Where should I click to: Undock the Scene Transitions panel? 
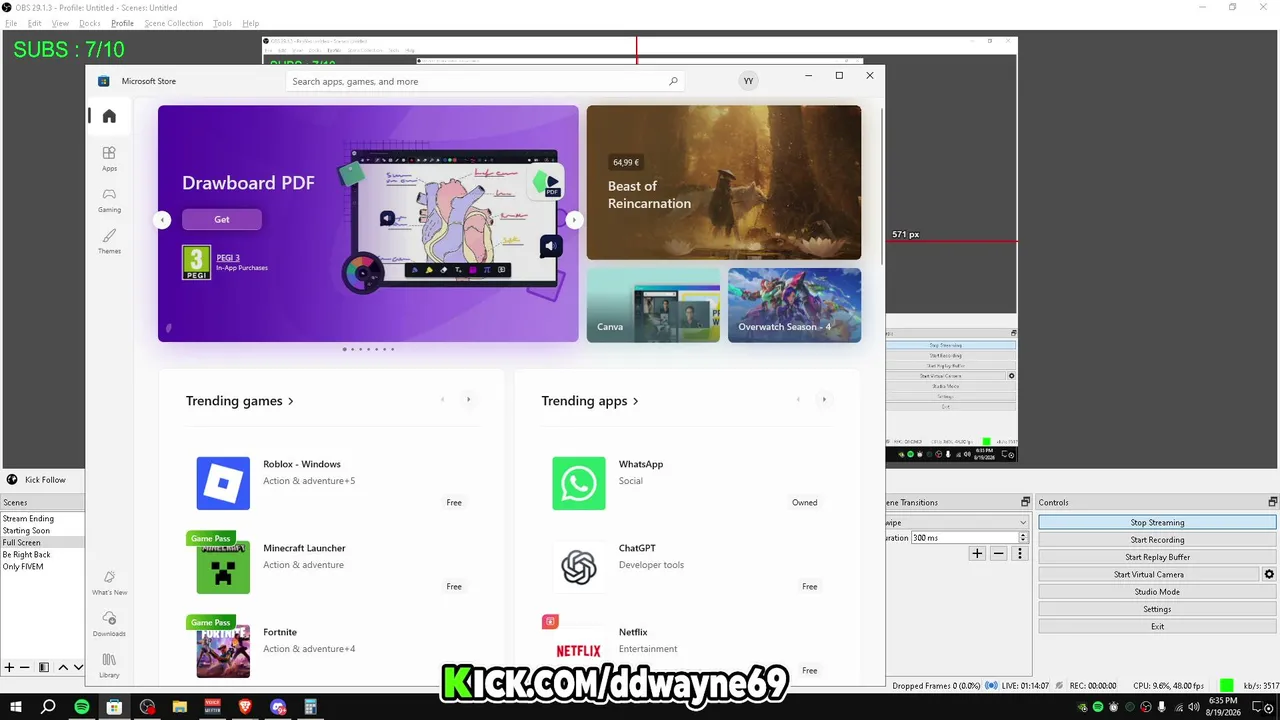point(1025,502)
